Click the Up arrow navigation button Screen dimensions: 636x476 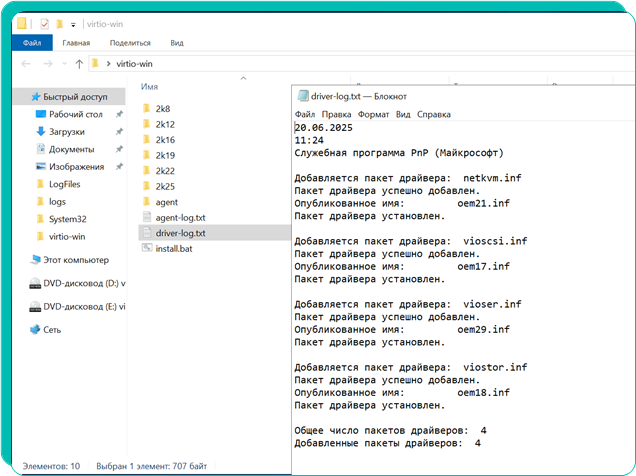pyautogui.click(x=79, y=64)
